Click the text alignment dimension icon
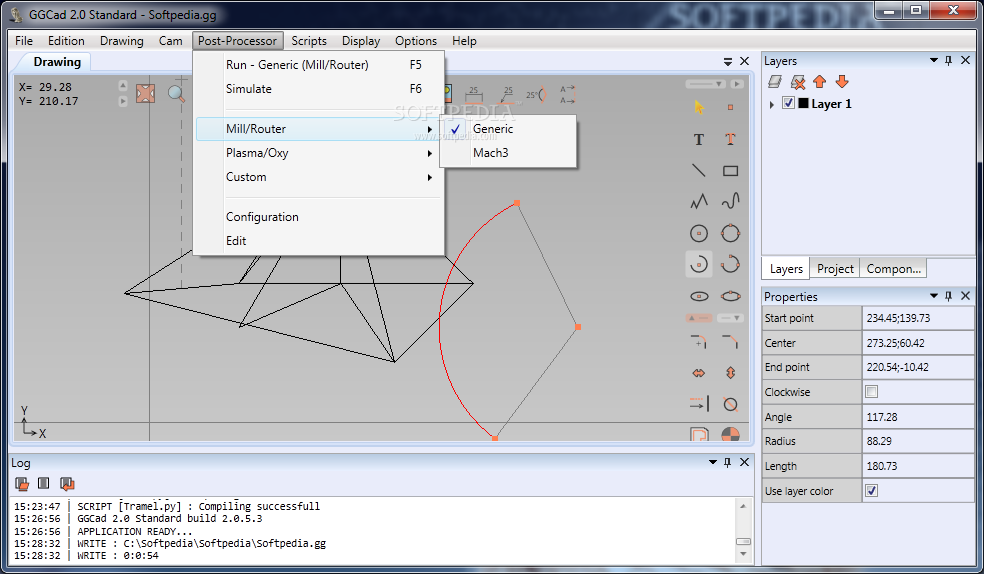Image resolution: width=984 pixels, height=574 pixels. point(567,95)
